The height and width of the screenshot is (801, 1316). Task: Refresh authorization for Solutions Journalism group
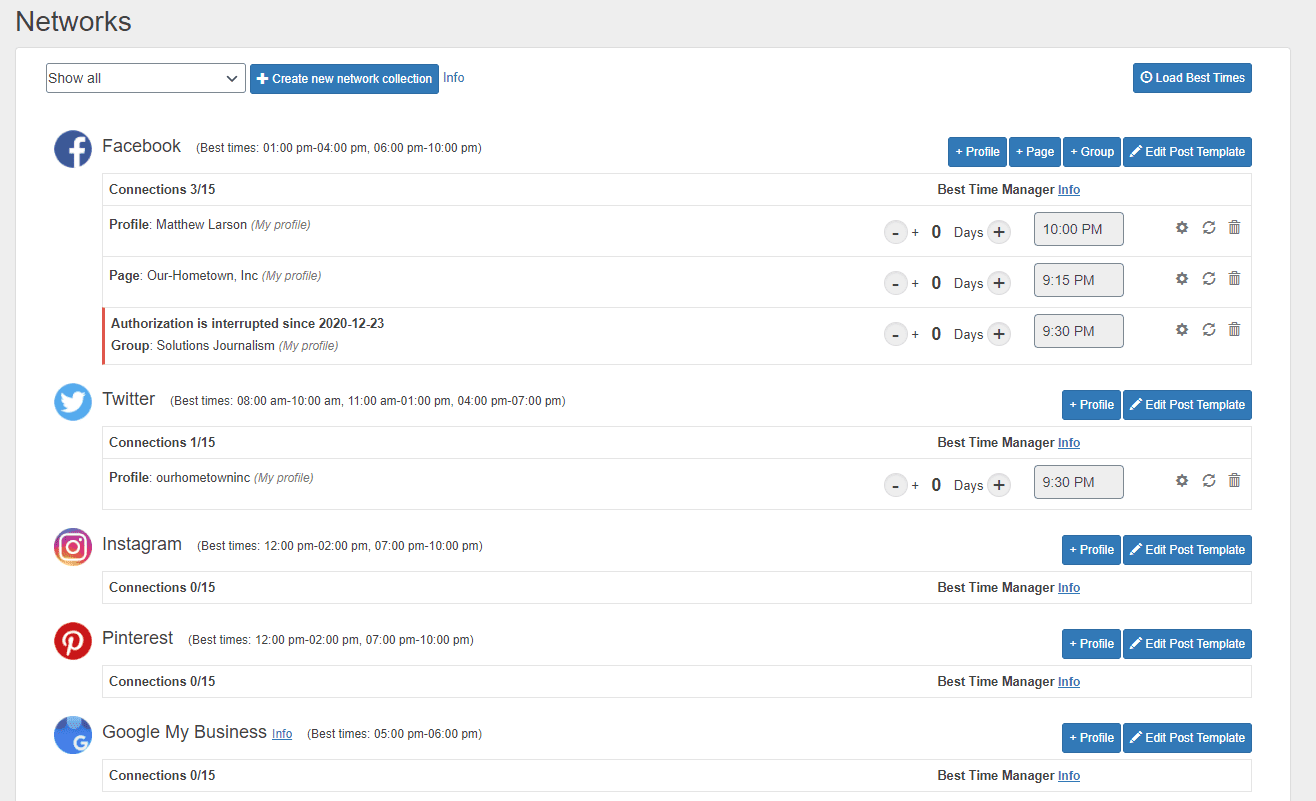(1209, 329)
